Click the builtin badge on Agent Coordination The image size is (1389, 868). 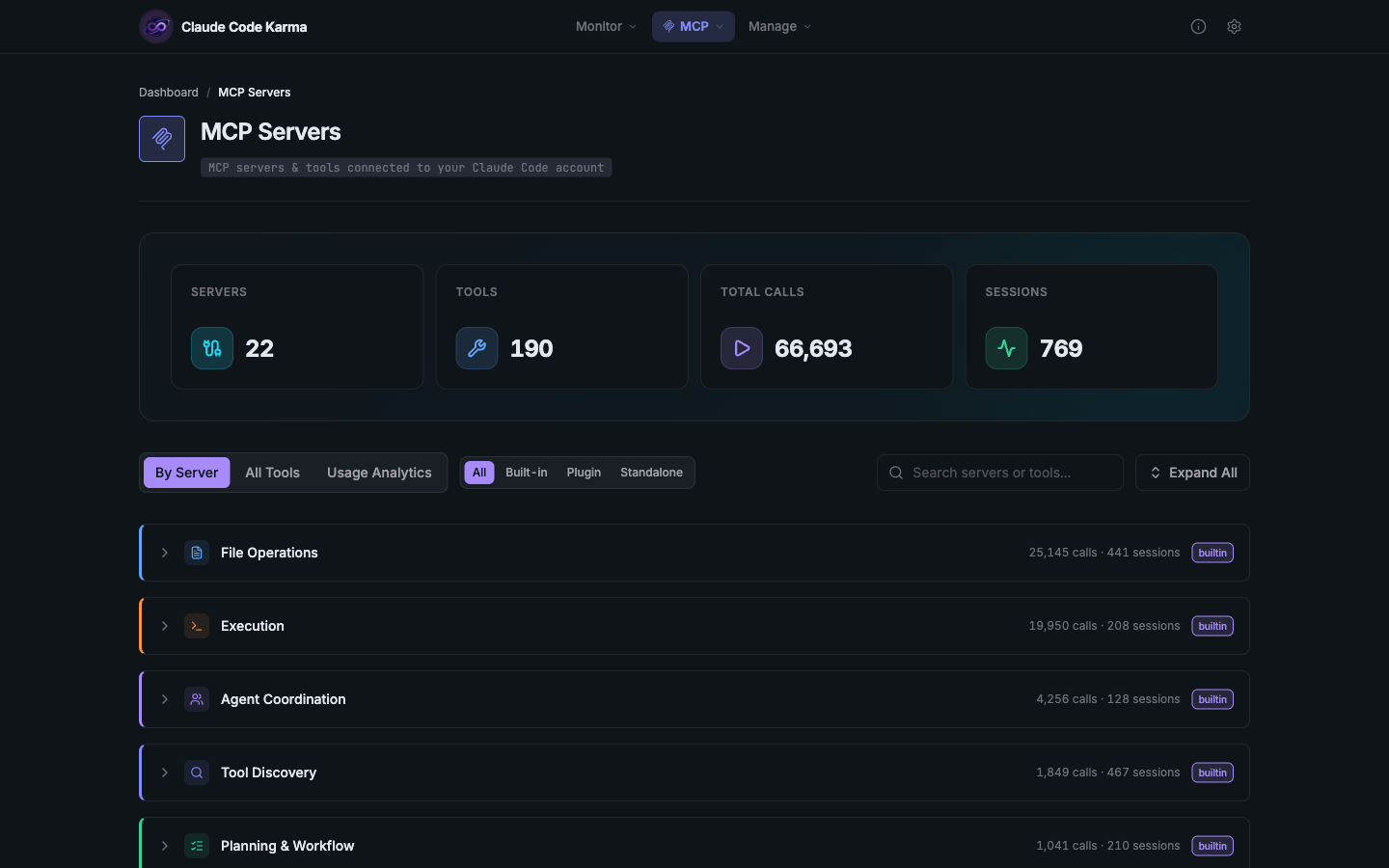click(1212, 699)
